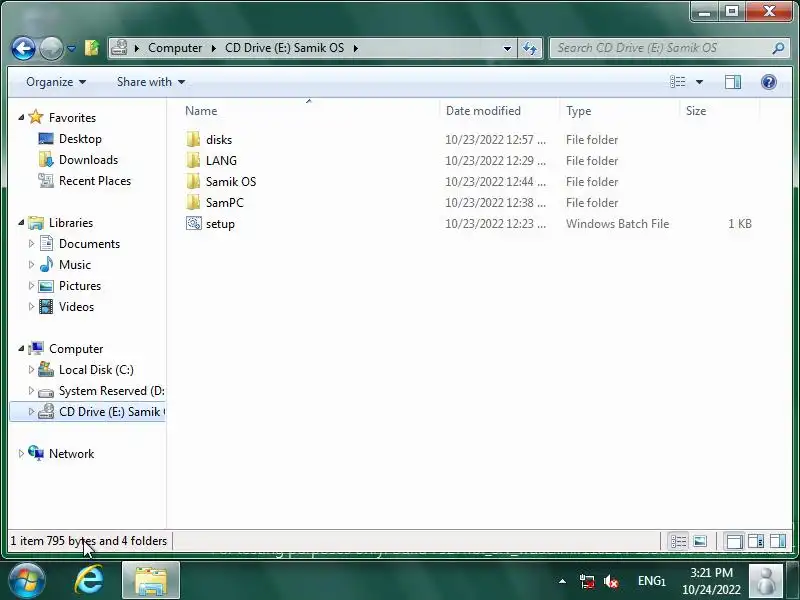Image resolution: width=800 pixels, height=600 pixels.
Task: Click Windows Explorer taskbar button
Action: tap(151, 581)
